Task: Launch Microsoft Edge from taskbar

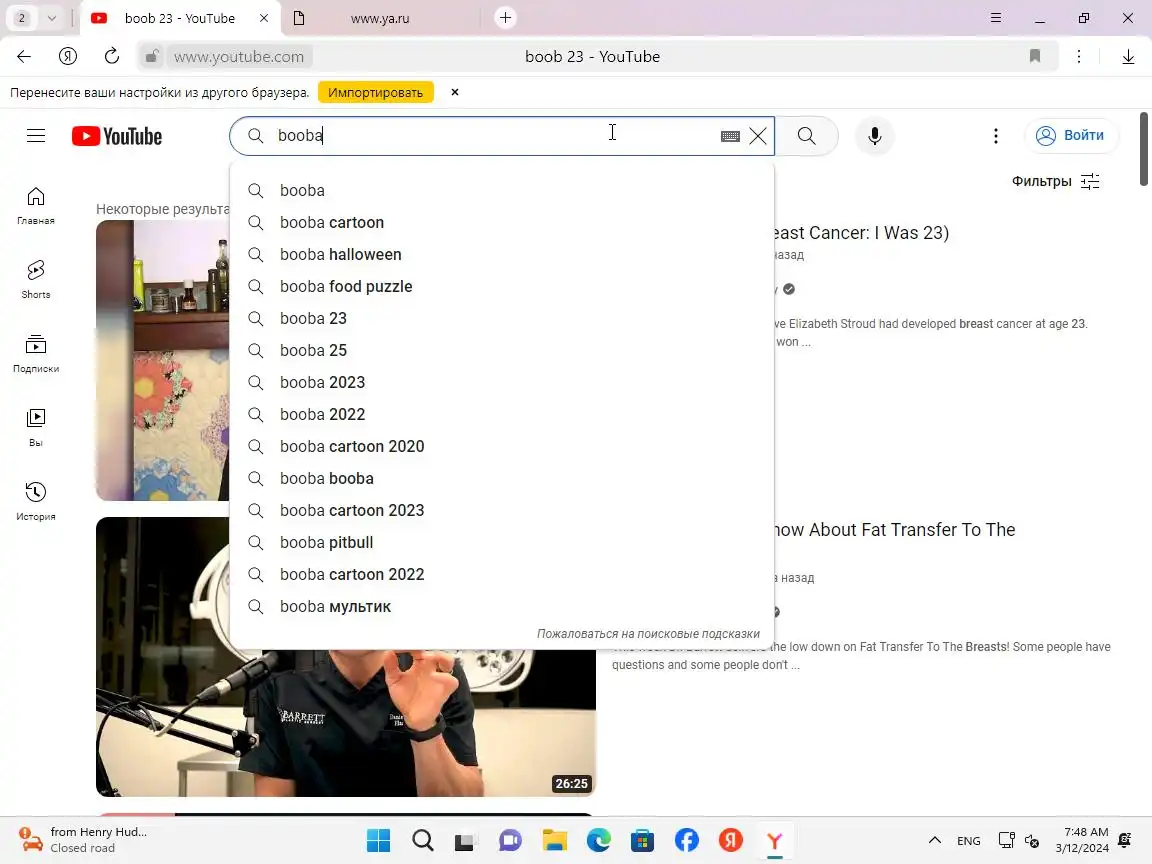Action: click(x=599, y=840)
